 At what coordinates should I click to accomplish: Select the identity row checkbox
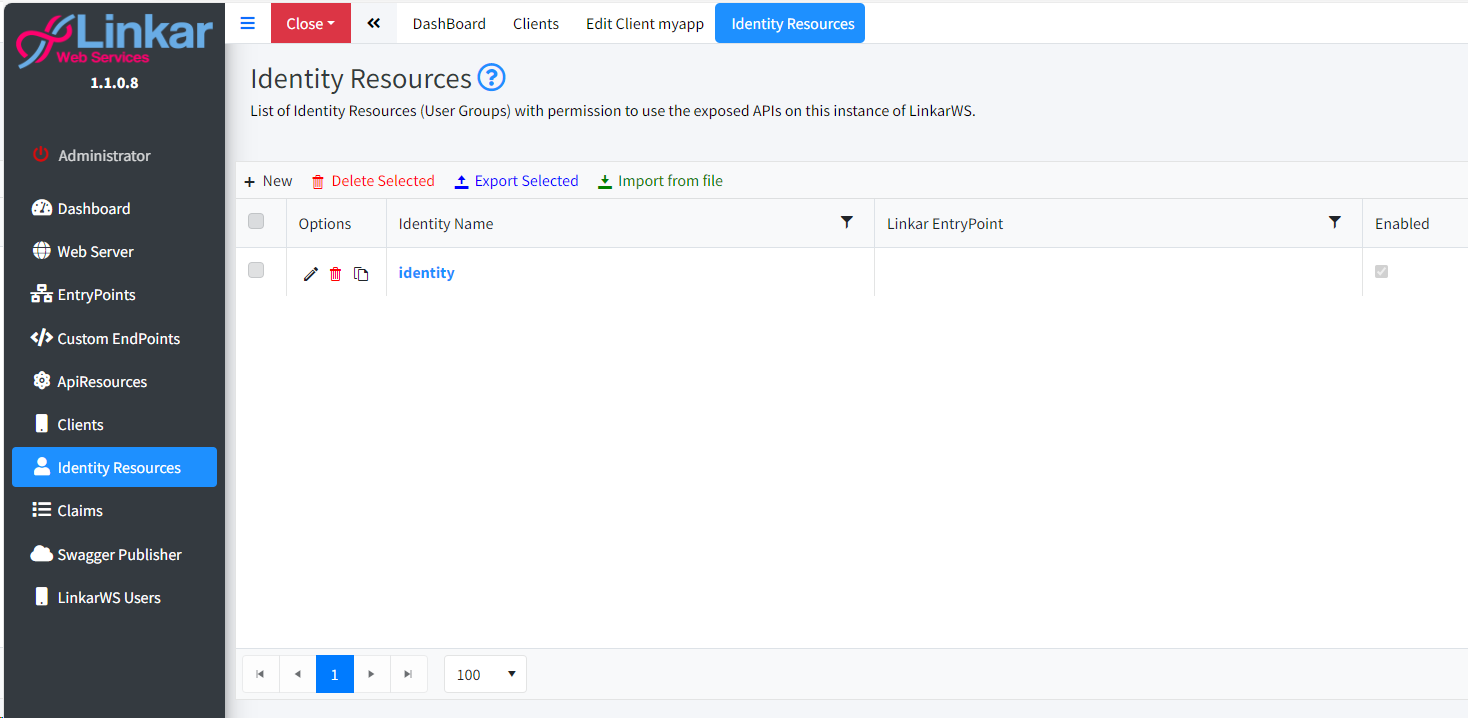click(x=256, y=270)
